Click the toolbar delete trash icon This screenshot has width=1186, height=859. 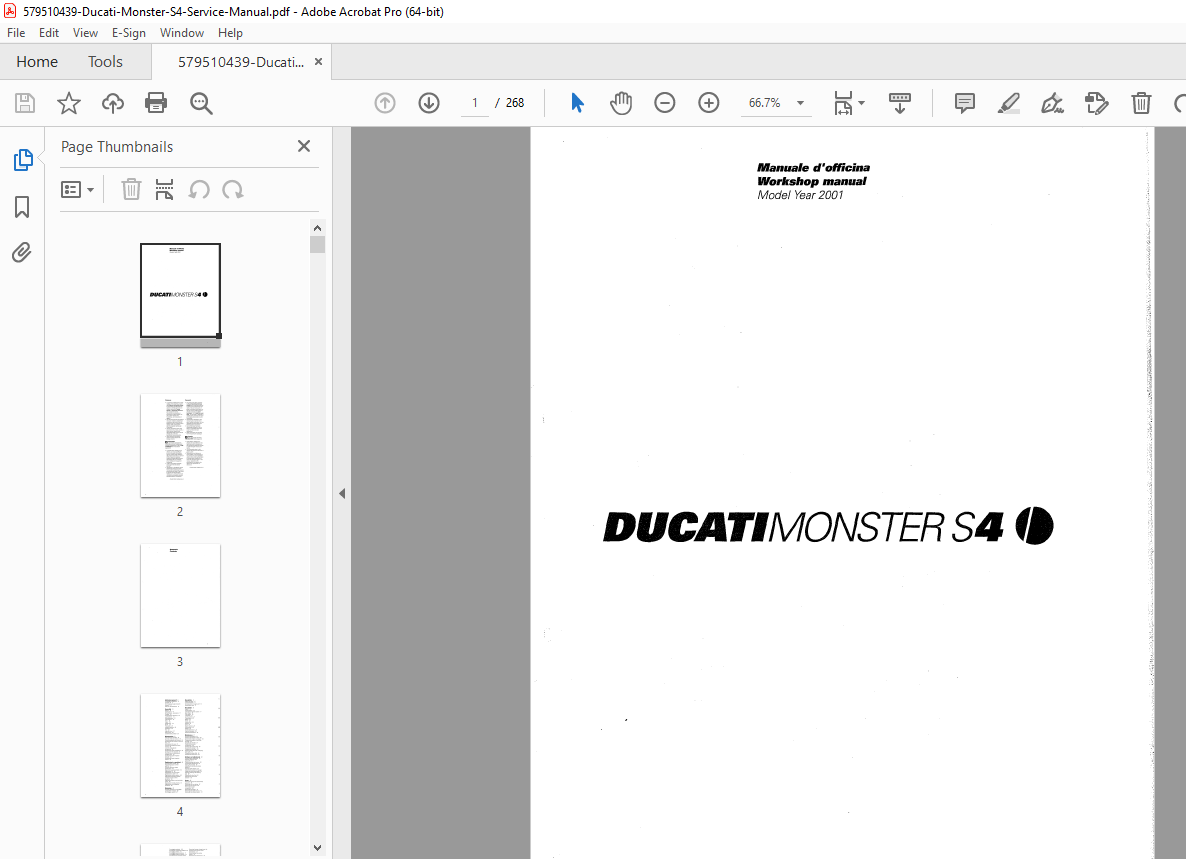tap(1141, 103)
